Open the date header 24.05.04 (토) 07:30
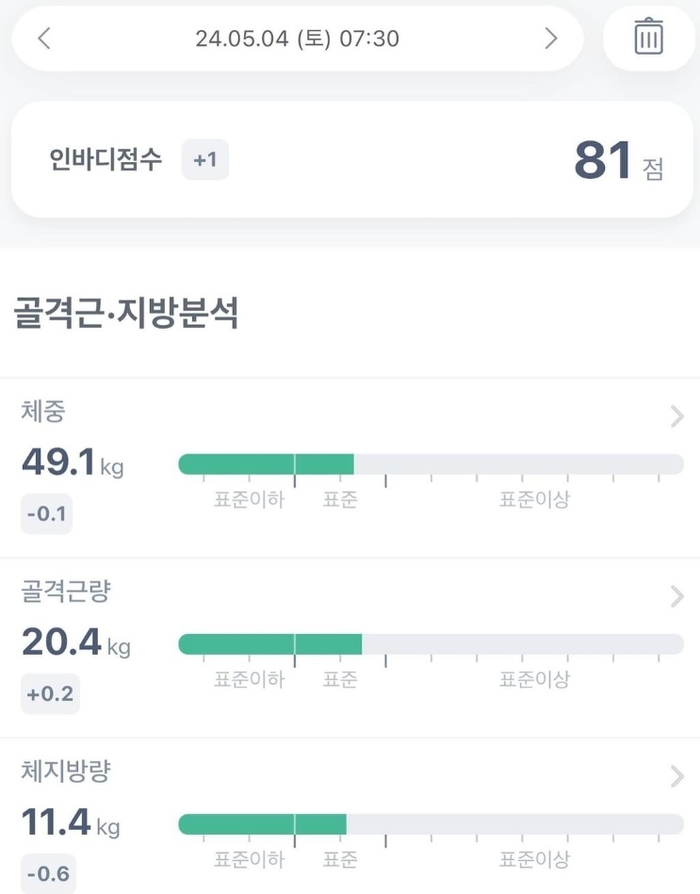Screen dimensions: 700x894 pyautogui.click(x=297, y=38)
